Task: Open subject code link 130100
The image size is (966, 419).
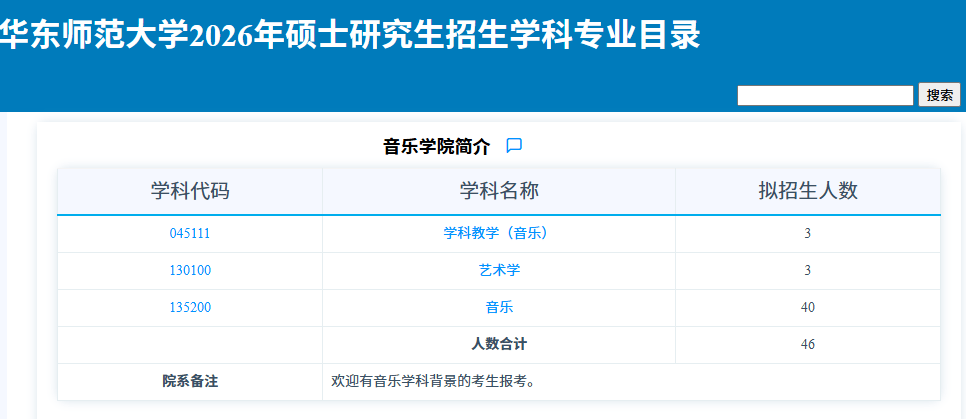Action: (190, 271)
